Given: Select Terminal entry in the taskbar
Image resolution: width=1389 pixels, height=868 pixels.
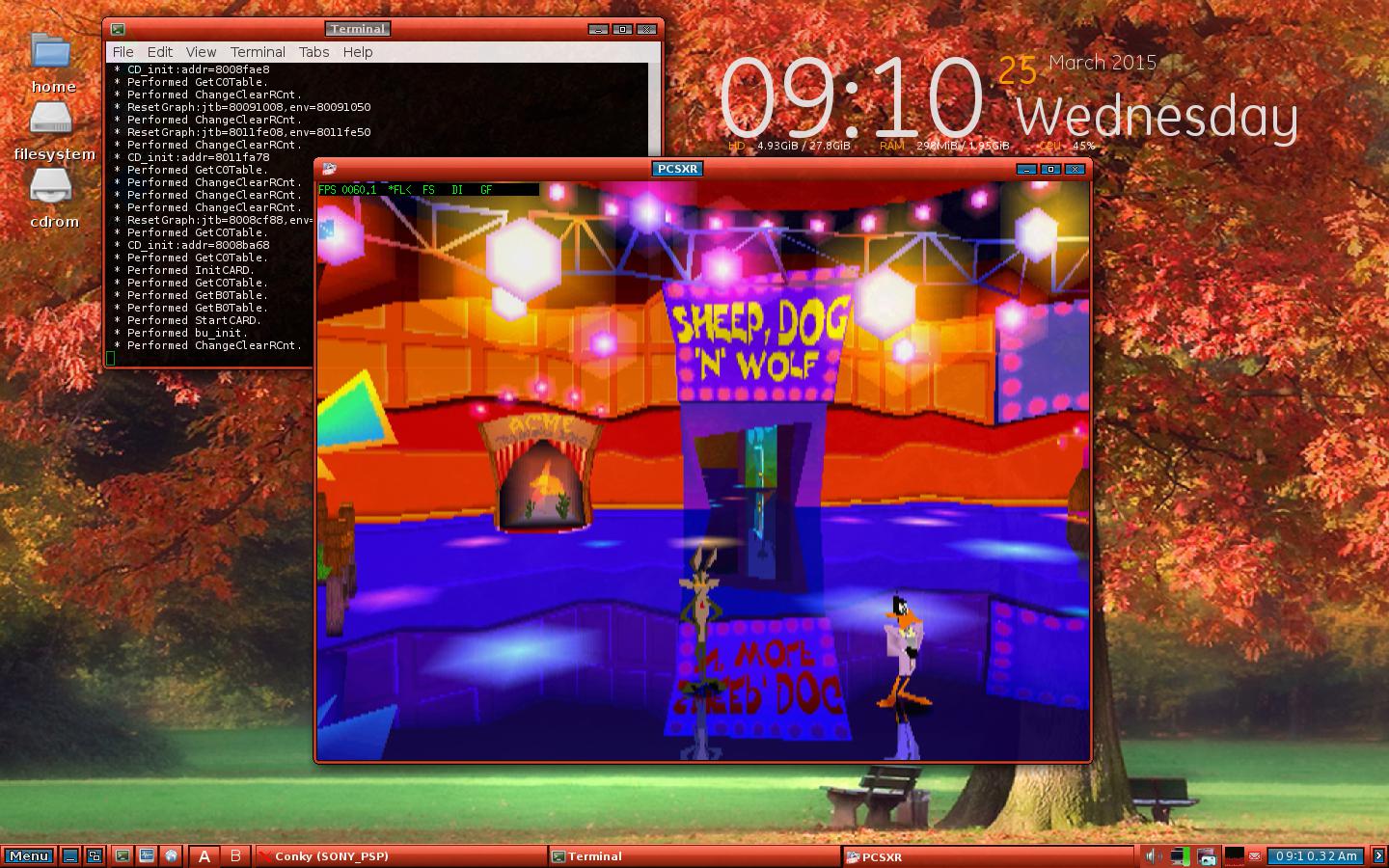Looking at the screenshot, I should click(x=694, y=856).
